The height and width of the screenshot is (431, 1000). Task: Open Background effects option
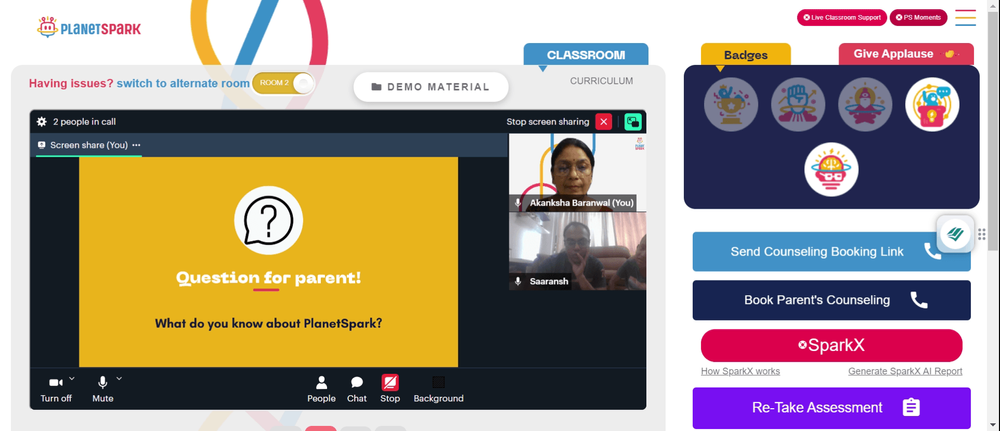coord(439,389)
